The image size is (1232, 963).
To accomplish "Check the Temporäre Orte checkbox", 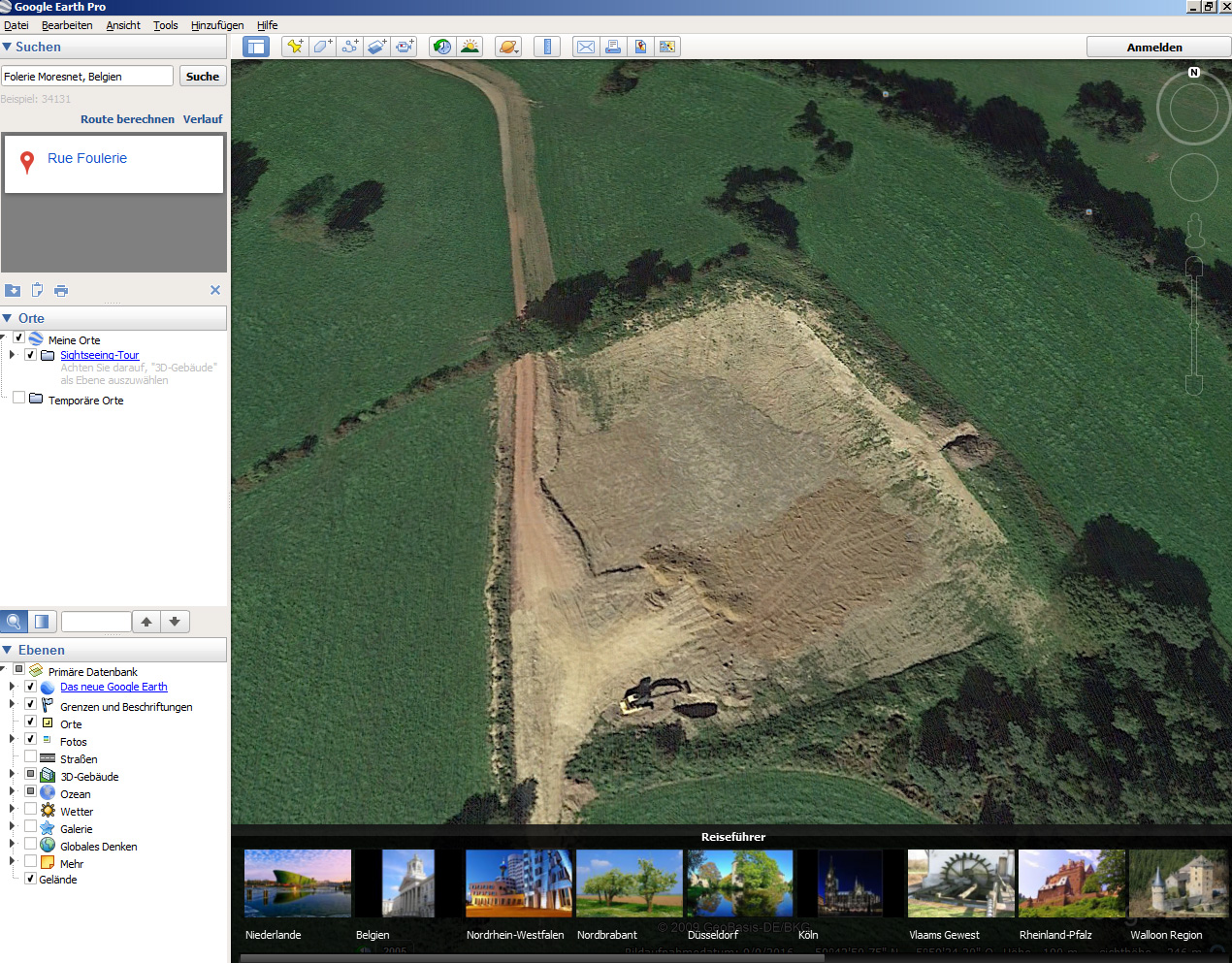I will (18, 398).
